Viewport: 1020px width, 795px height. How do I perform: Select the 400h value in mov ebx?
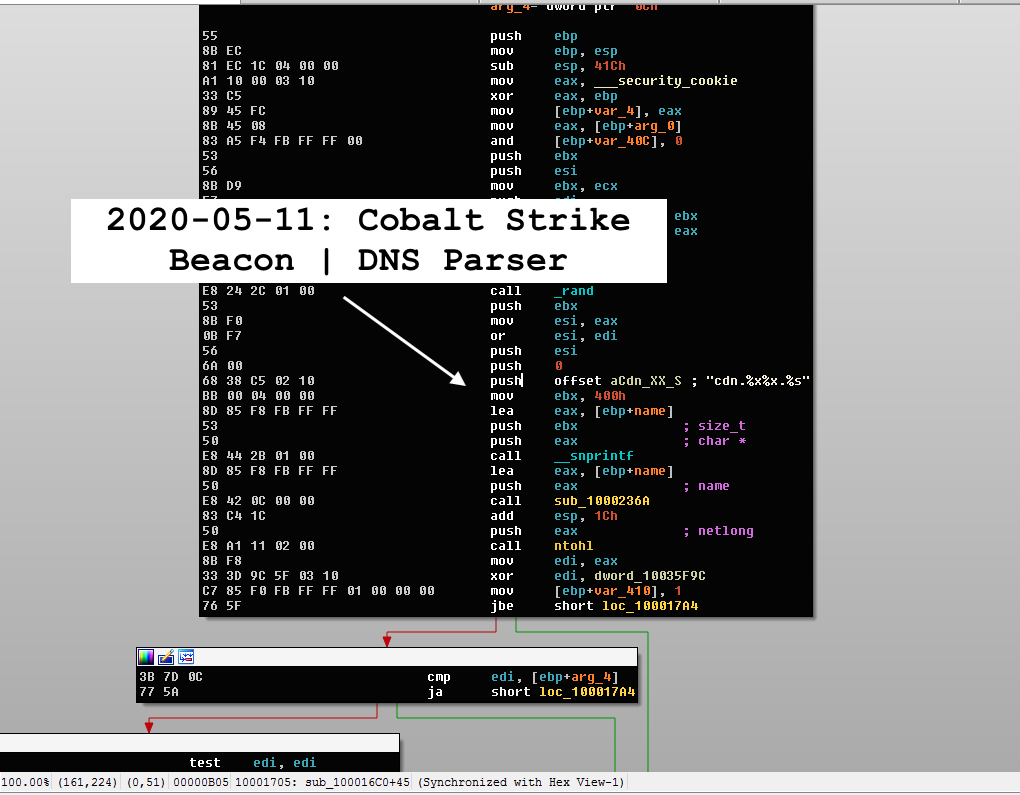pyautogui.click(x=610, y=396)
